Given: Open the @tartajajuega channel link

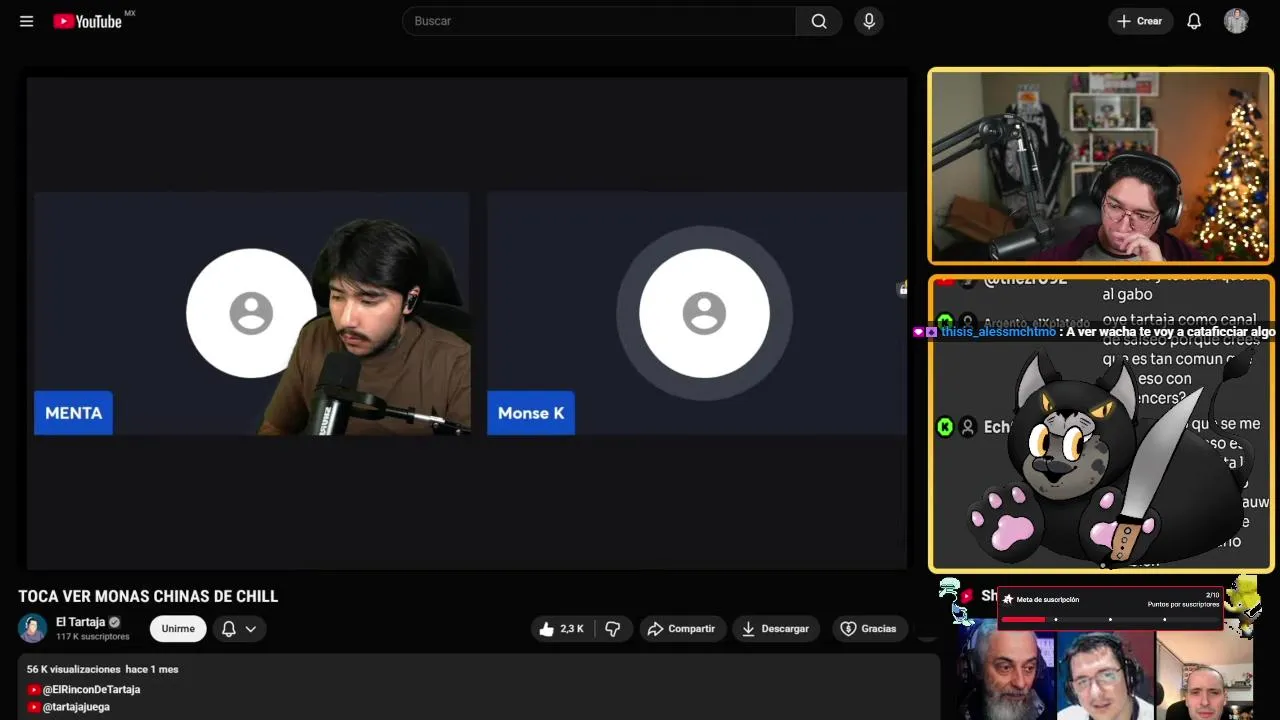Looking at the screenshot, I should tap(76, 707).
